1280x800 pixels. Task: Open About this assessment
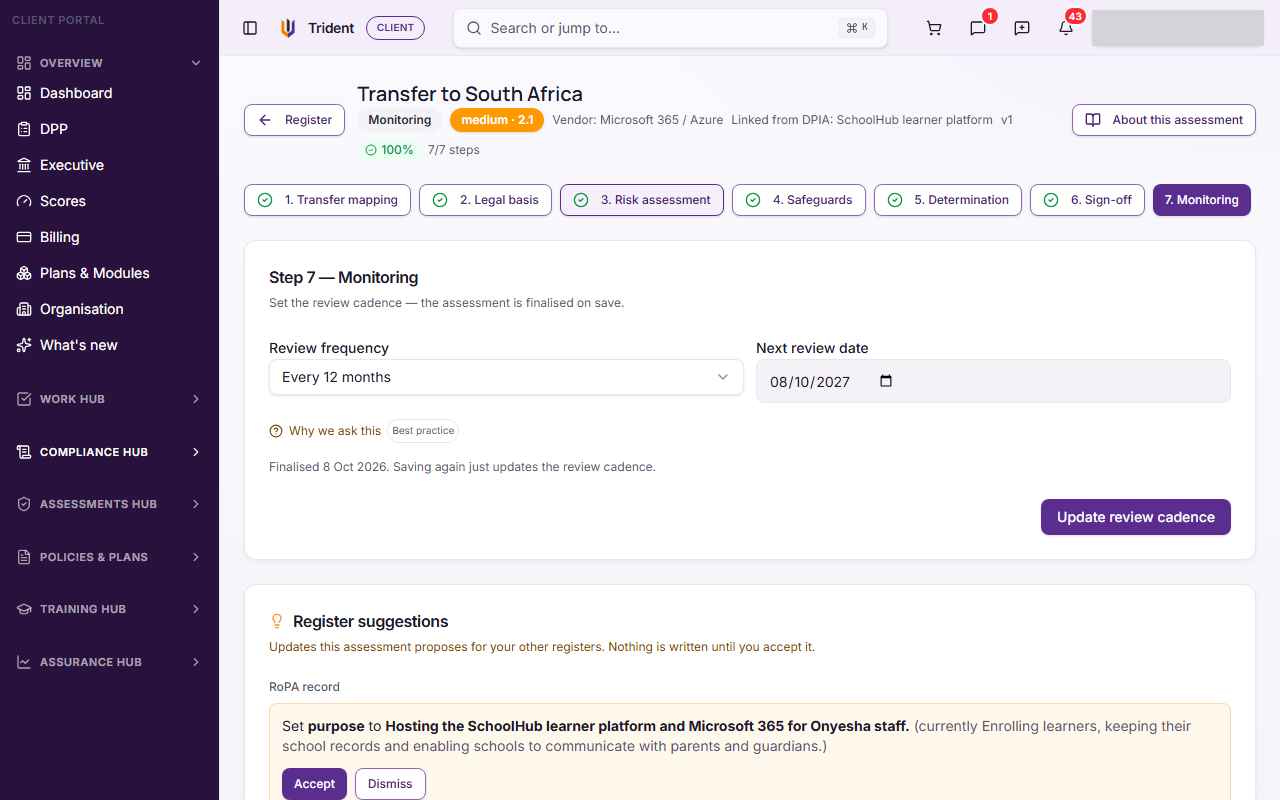pyautogui.click(x=1164, y=120)
